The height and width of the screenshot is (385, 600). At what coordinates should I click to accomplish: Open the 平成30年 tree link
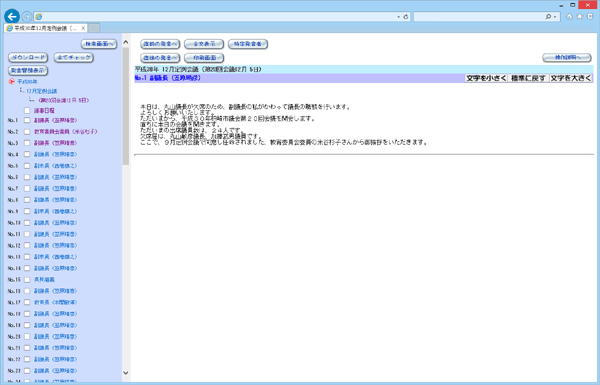point(27,82)
